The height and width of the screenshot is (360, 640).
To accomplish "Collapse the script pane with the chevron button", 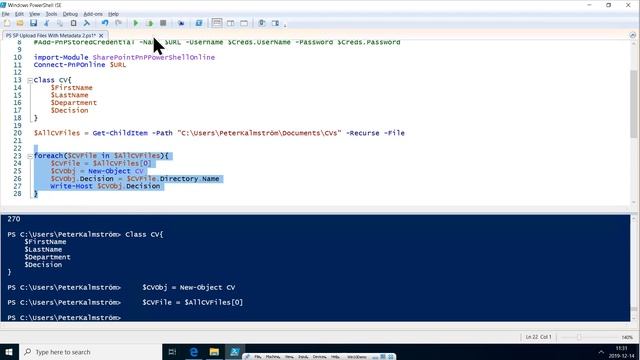I will click(x=633, y=36).
